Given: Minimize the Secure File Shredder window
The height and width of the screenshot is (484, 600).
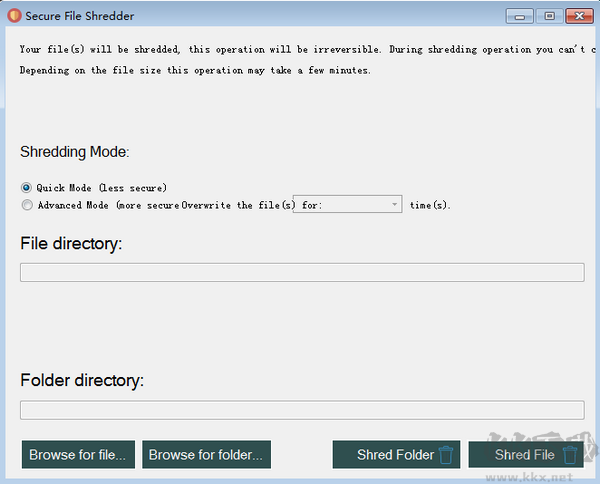Looking at the screenshot, I should [x=520, y=16].
